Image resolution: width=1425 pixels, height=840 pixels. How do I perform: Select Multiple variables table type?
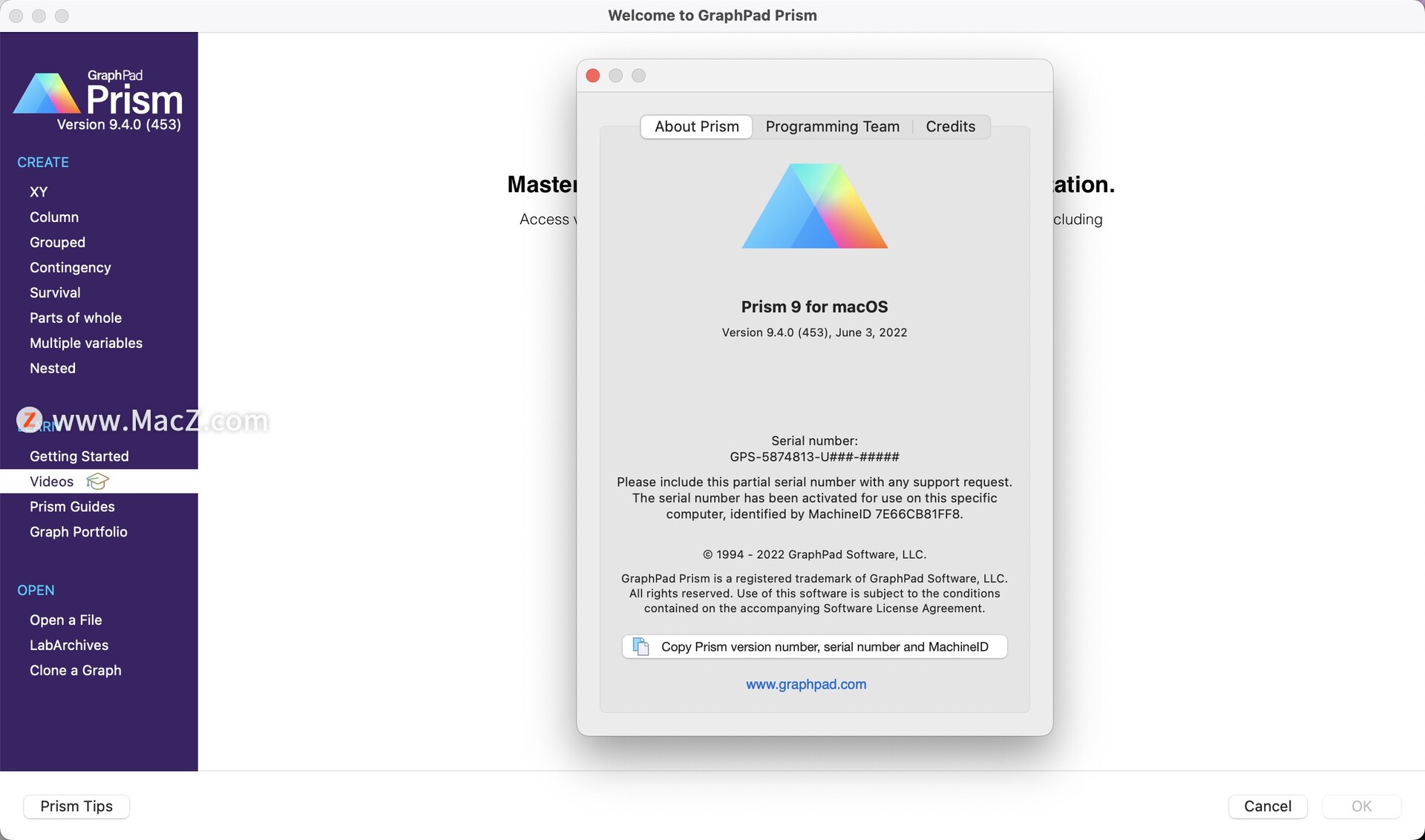[86, 344]
